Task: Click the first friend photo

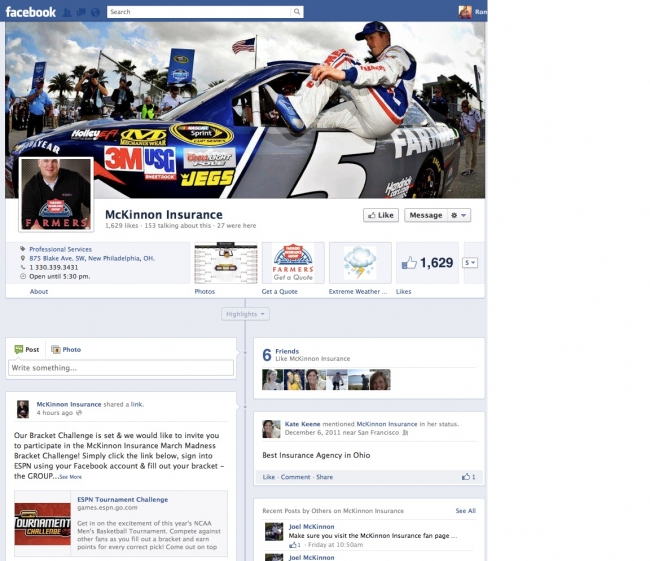Action: [x=273, y=380]
